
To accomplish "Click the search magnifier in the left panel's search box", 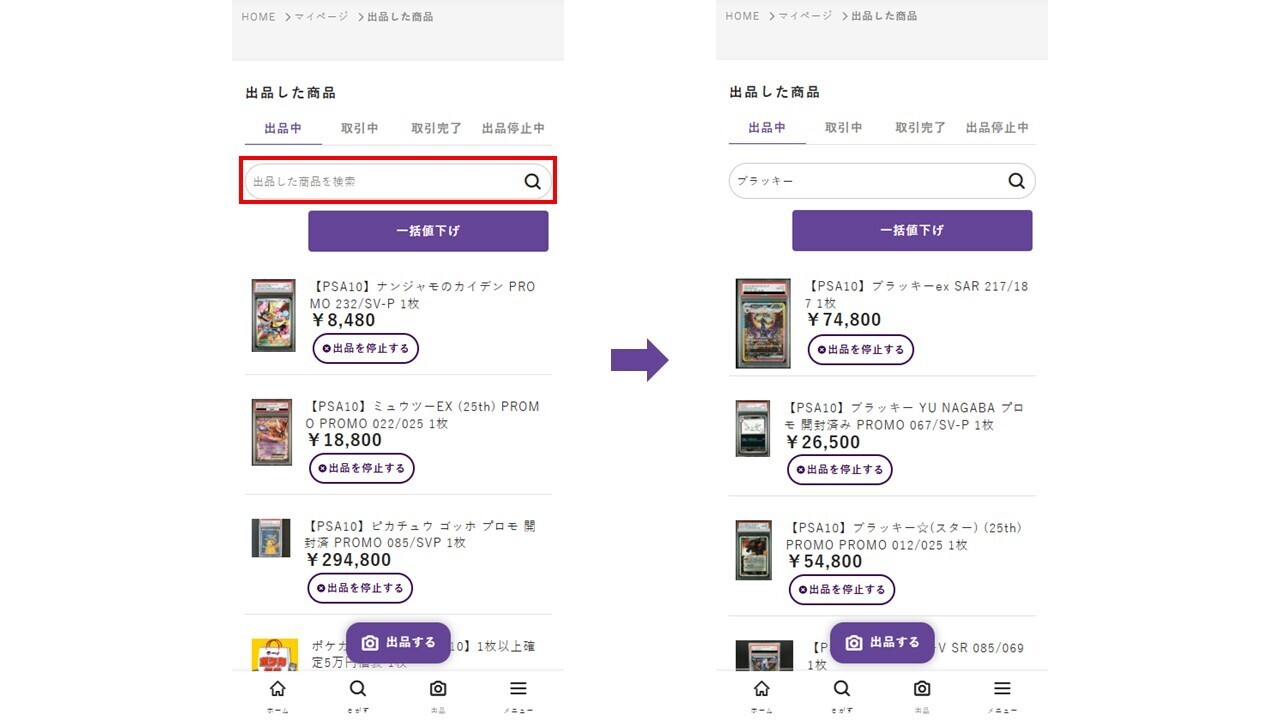I will click(532, 182).
